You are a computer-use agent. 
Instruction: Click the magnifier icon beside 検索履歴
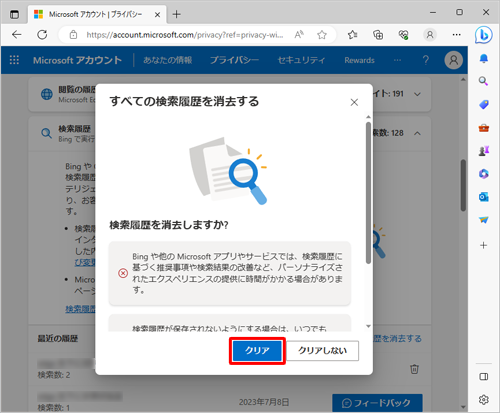[46, 133]
